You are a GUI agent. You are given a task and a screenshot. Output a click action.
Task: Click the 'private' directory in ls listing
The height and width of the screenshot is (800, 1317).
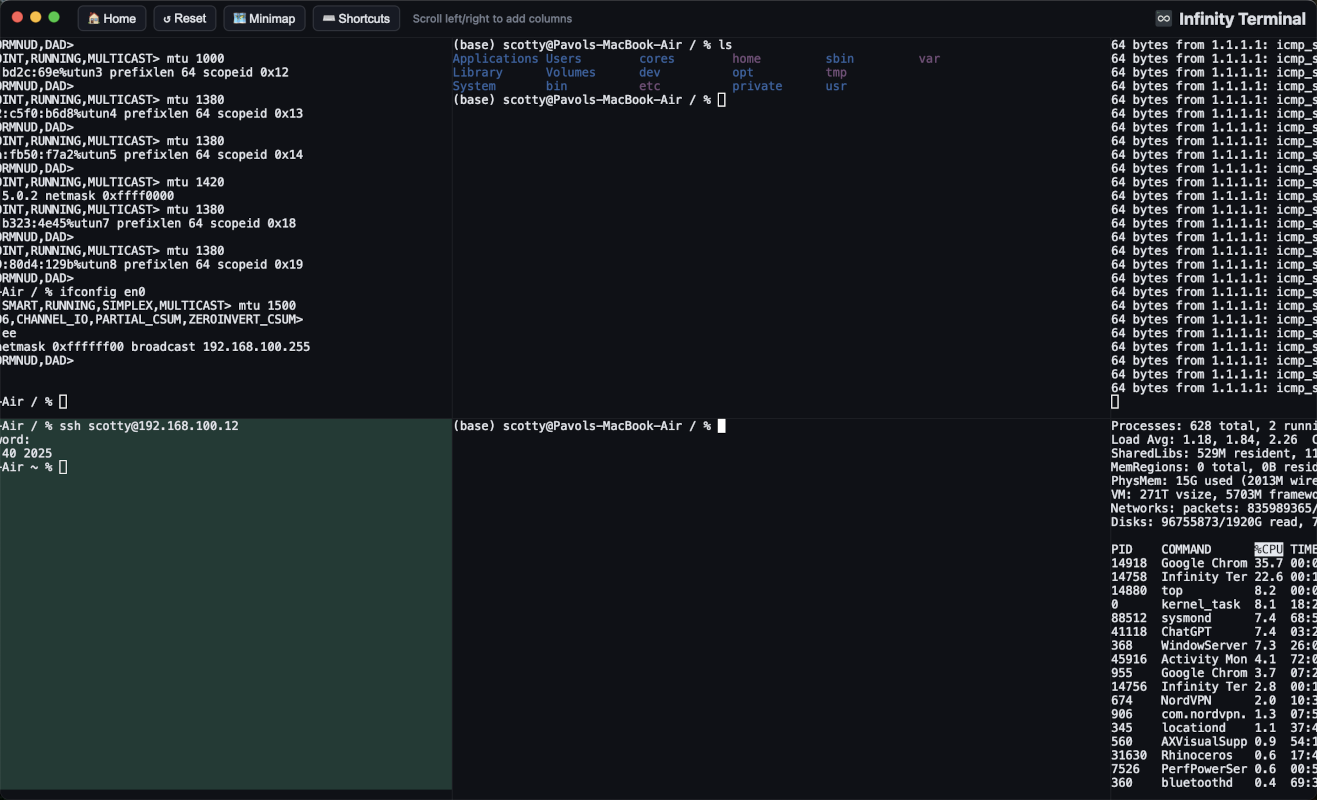757,86
